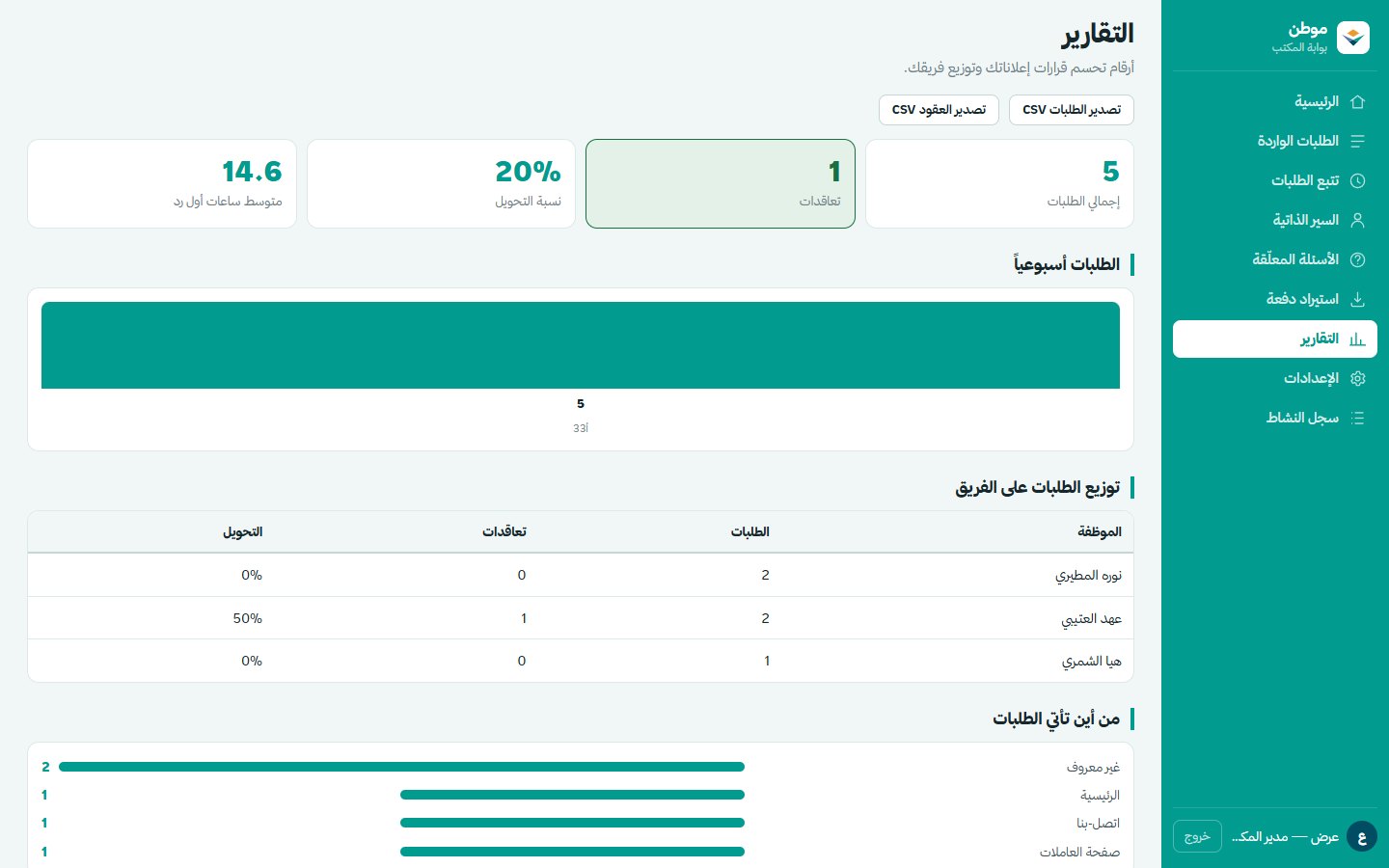Image resolution: width=1389 pixels, height=868 pixels.
Task: Click the الموظفة column header
Action: click(x=1099, y=531)
